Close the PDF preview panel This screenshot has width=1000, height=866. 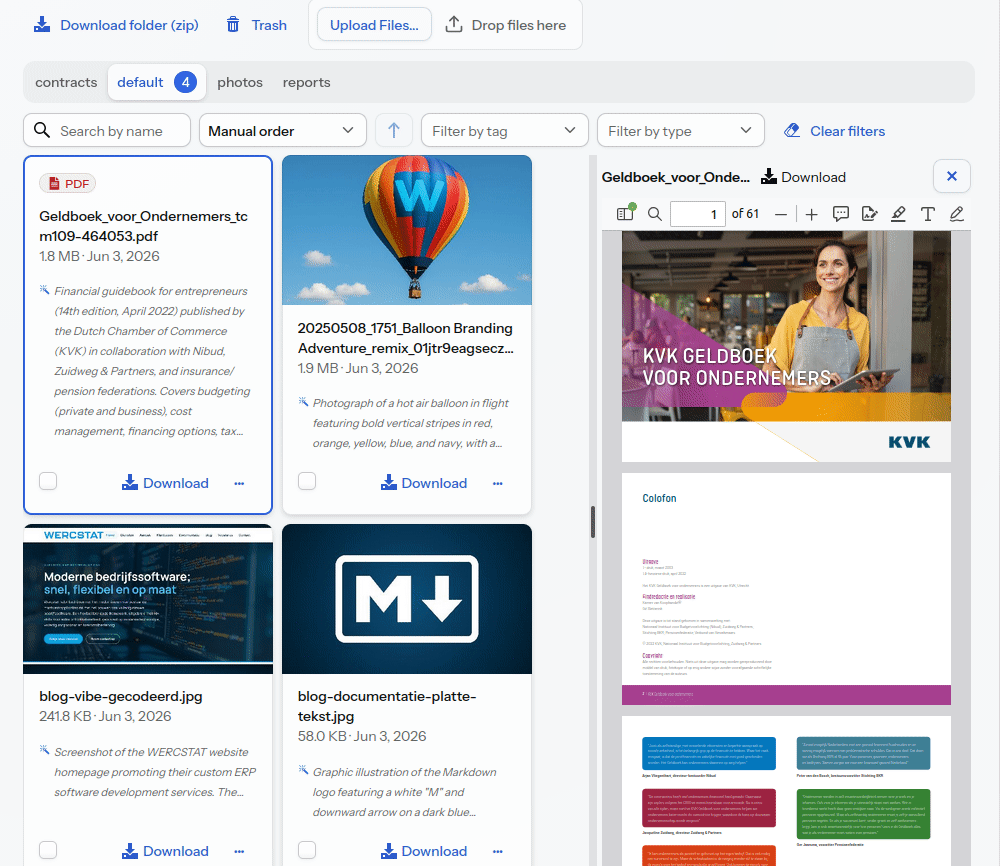click(952, 176)
